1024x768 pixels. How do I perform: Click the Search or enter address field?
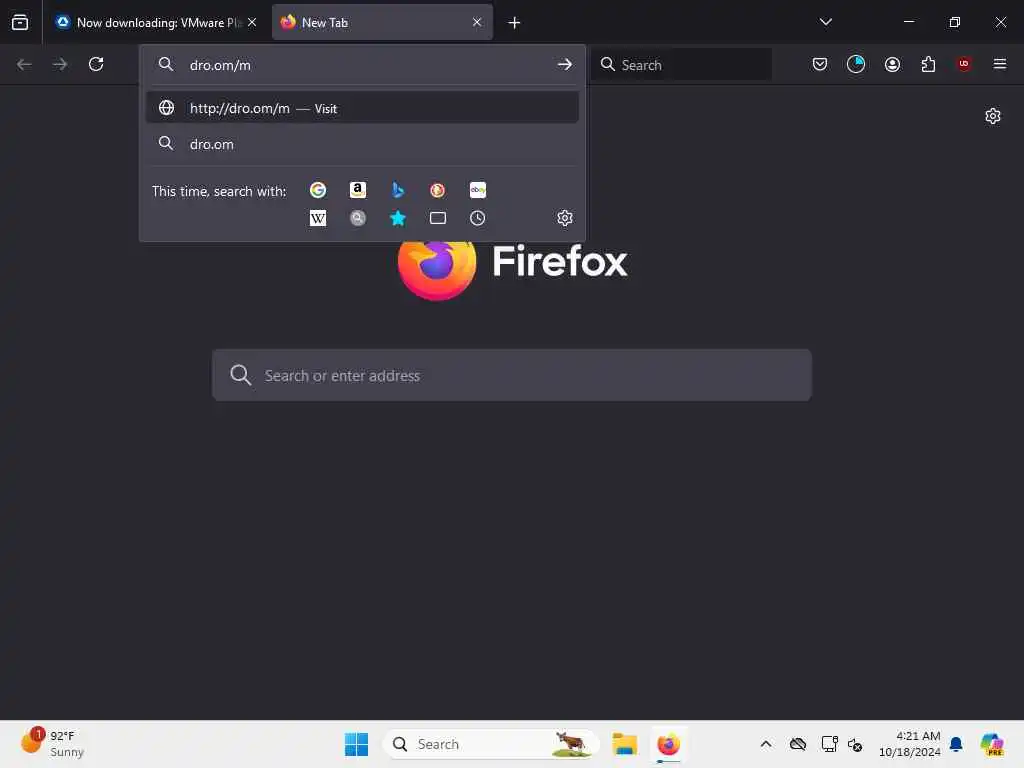512,376
